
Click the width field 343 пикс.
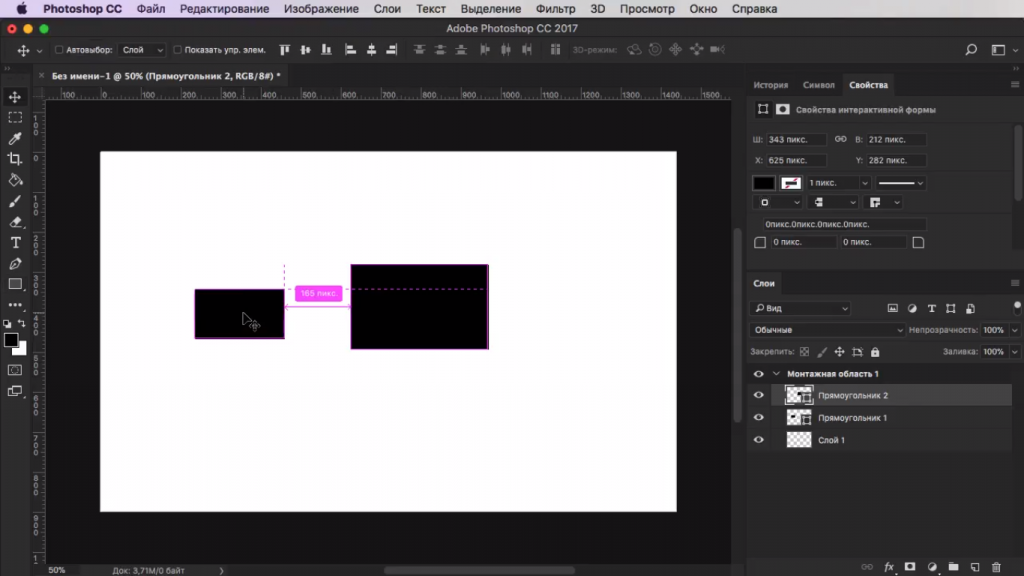click(x=796, y=140)
